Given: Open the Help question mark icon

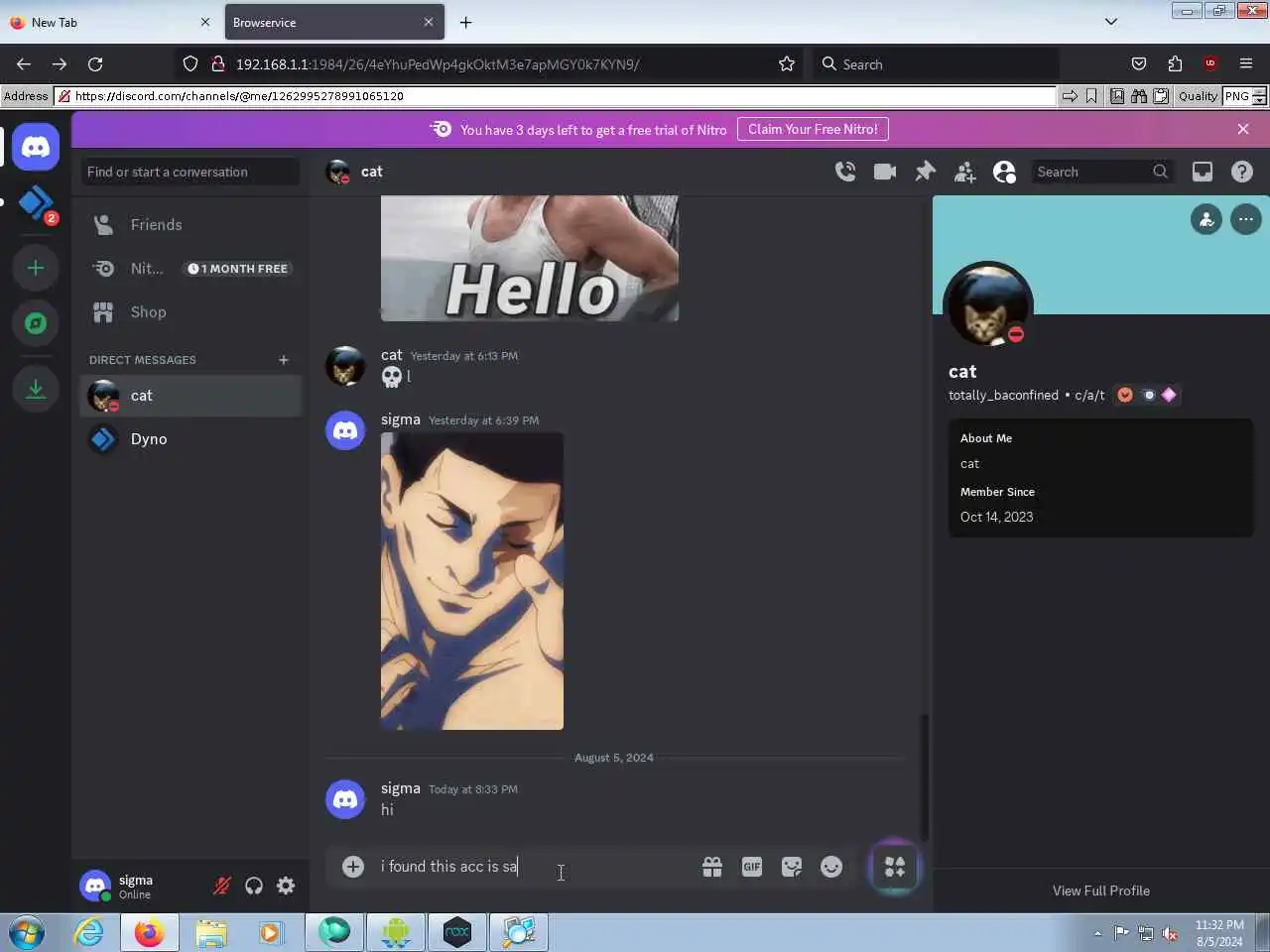Looking at the screenshot, I should click(x=1242, y=172).
